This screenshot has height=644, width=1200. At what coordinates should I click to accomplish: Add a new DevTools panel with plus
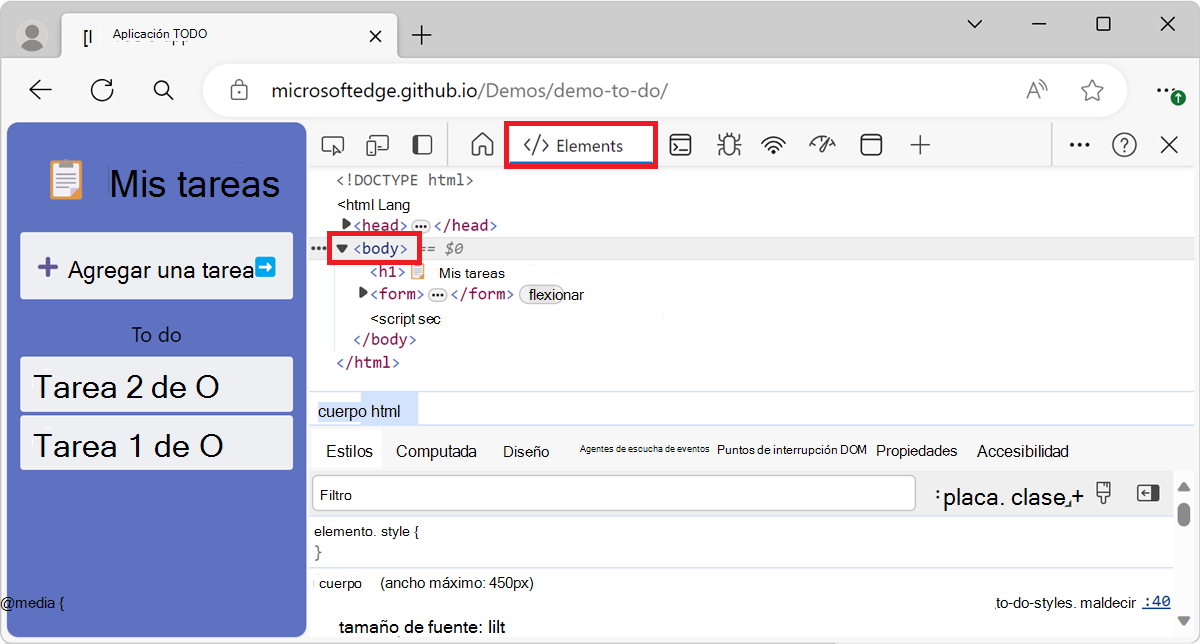[919, 144]
